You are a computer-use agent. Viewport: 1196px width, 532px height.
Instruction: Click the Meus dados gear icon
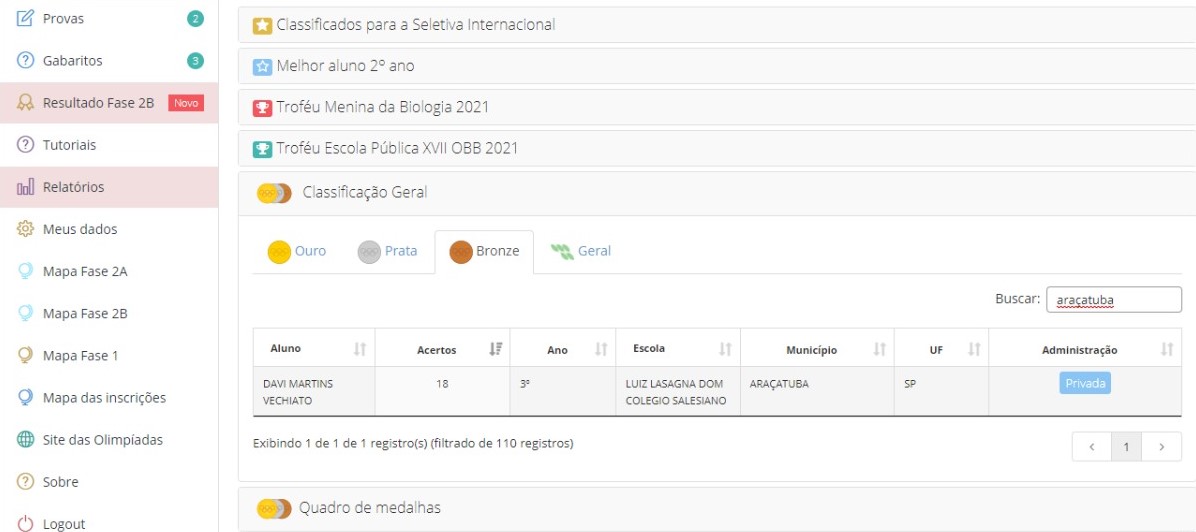click(x=25, y=229)
